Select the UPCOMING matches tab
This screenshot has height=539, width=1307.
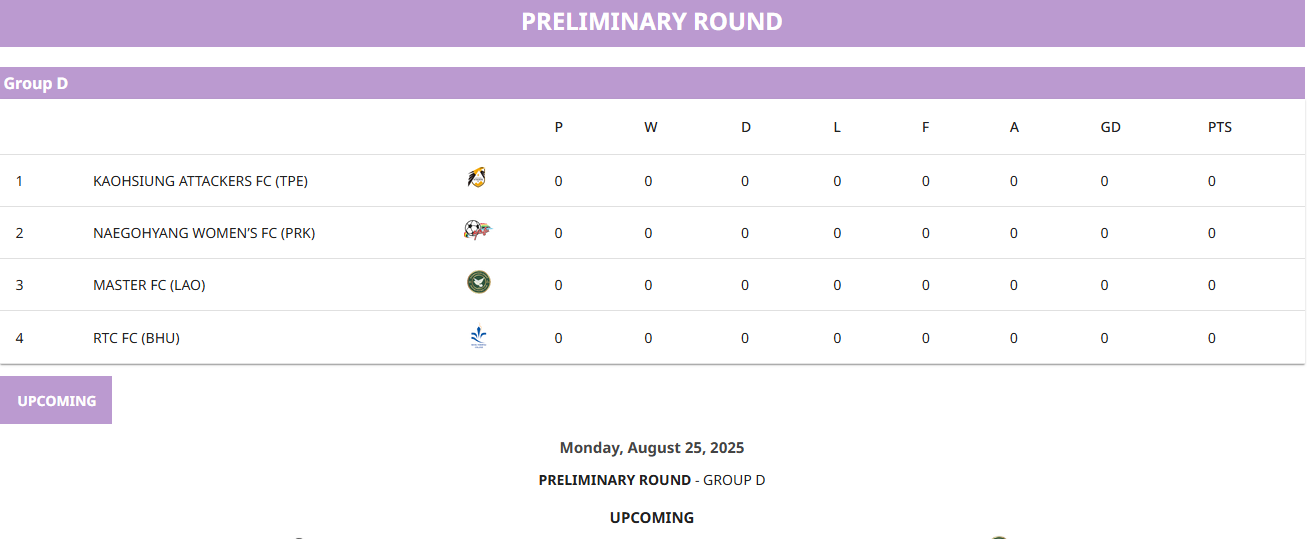(56, 400)
